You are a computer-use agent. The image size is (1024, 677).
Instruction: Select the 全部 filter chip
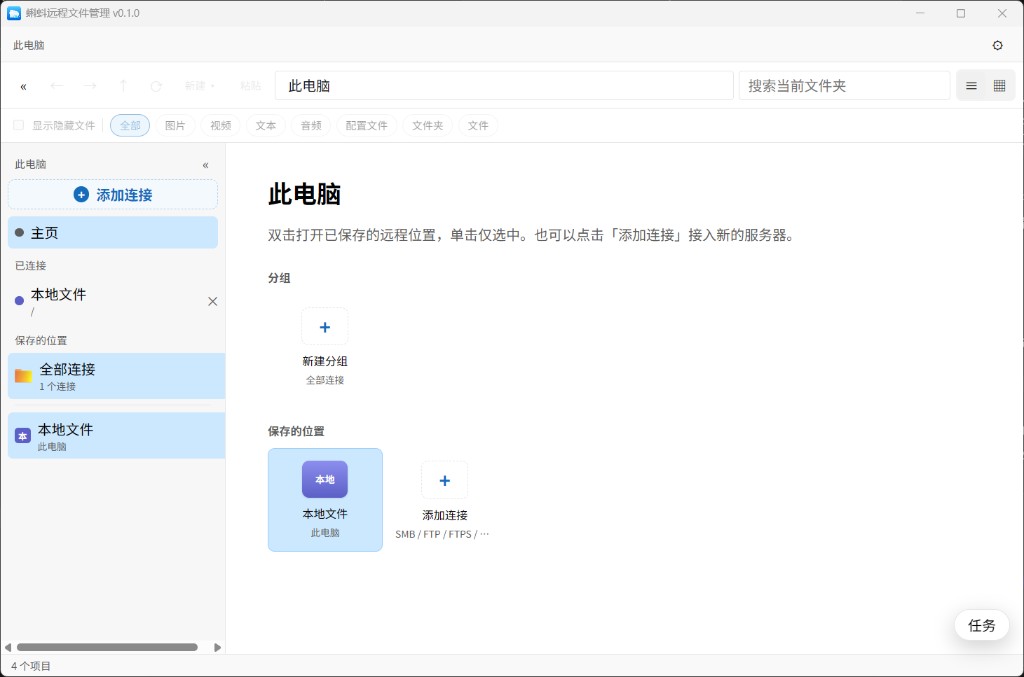click(x=130, y=125)
